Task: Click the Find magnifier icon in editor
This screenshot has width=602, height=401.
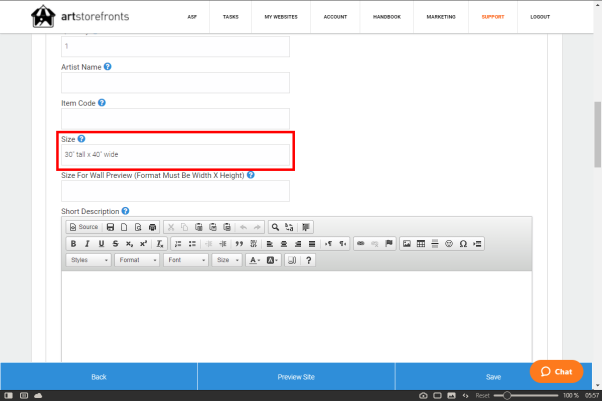Action: 274,227
